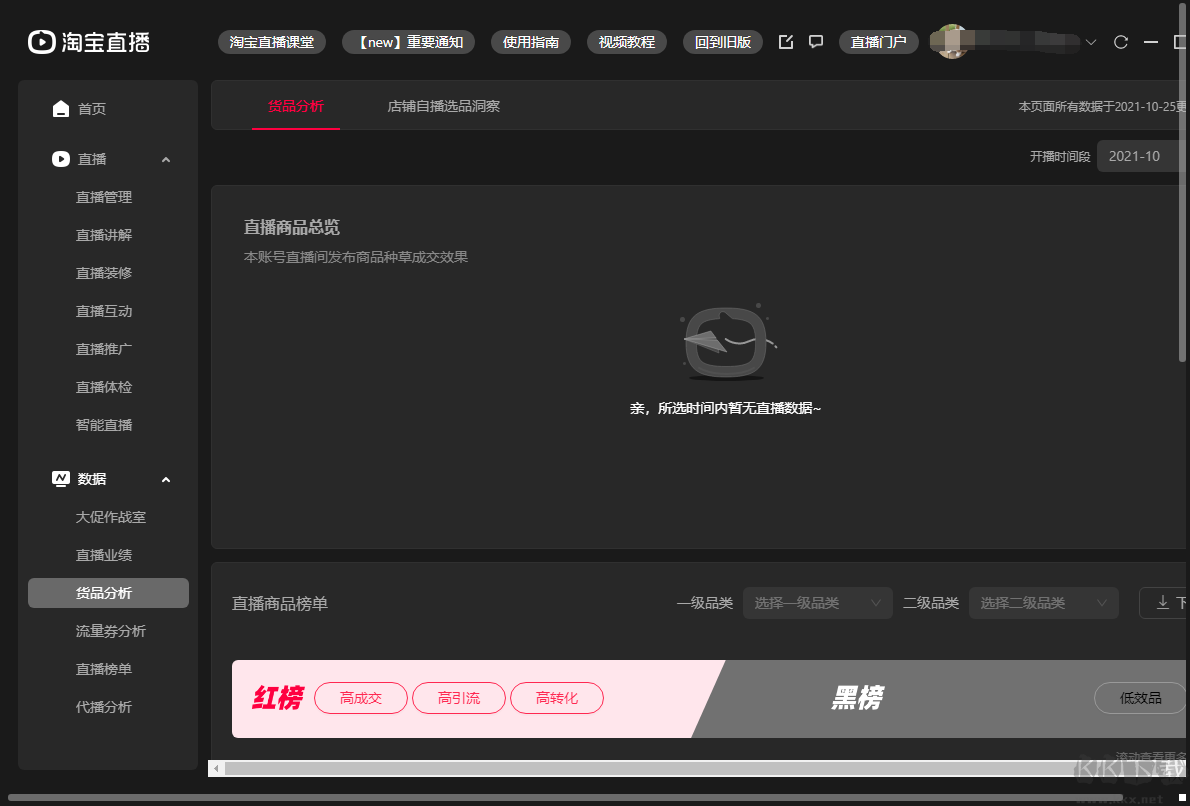The image size is (1190, 806).
Task: Click the message bubble icon in the top bar
Action: coord(816,42)
